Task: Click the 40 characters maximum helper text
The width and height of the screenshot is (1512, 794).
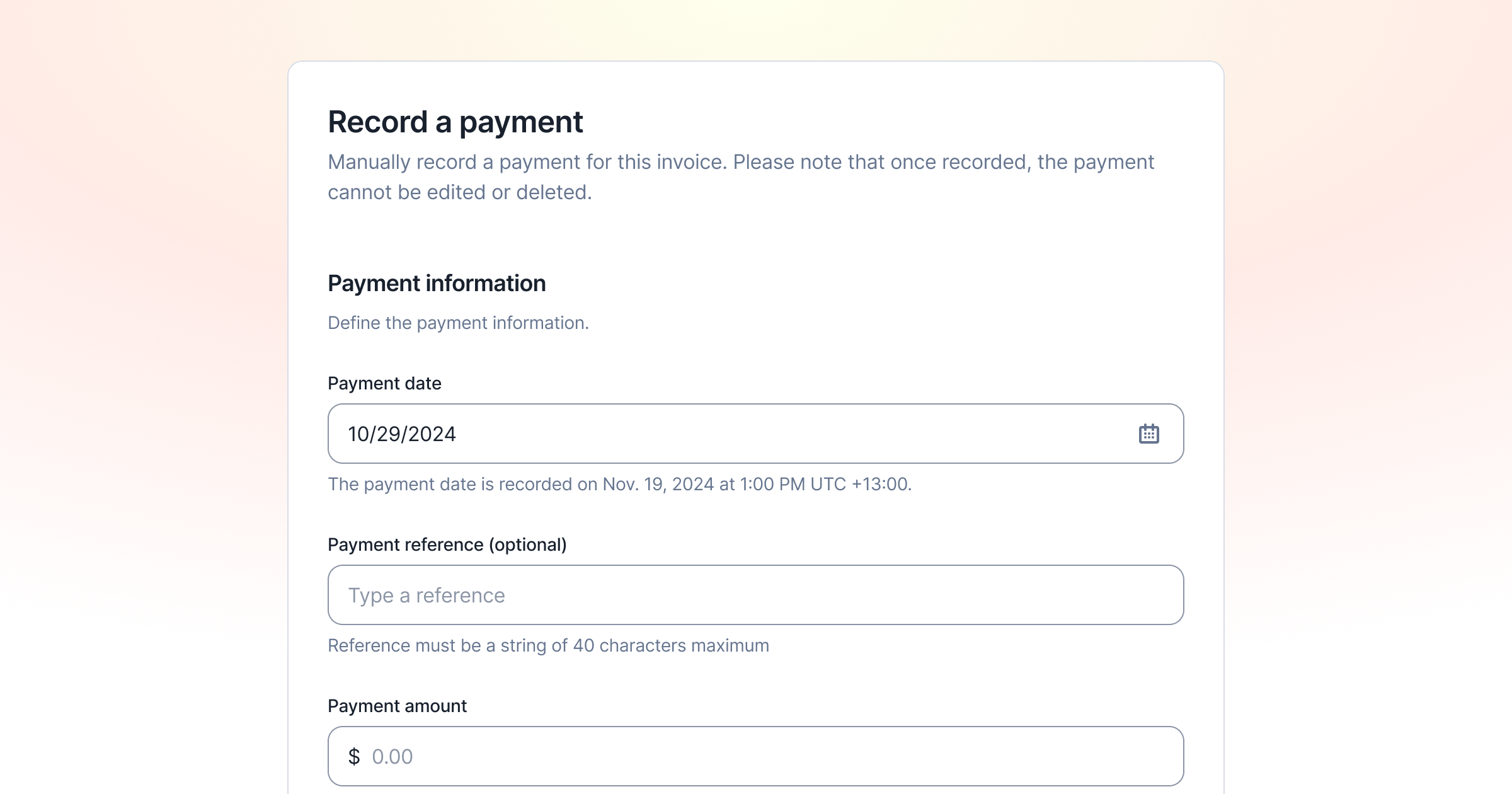Action: click(x=548, y=645)
